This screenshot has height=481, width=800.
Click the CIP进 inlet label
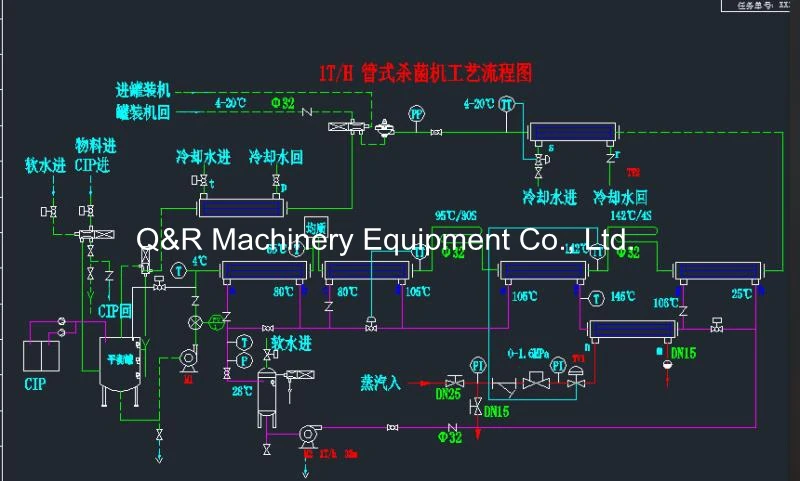[92, 165]
